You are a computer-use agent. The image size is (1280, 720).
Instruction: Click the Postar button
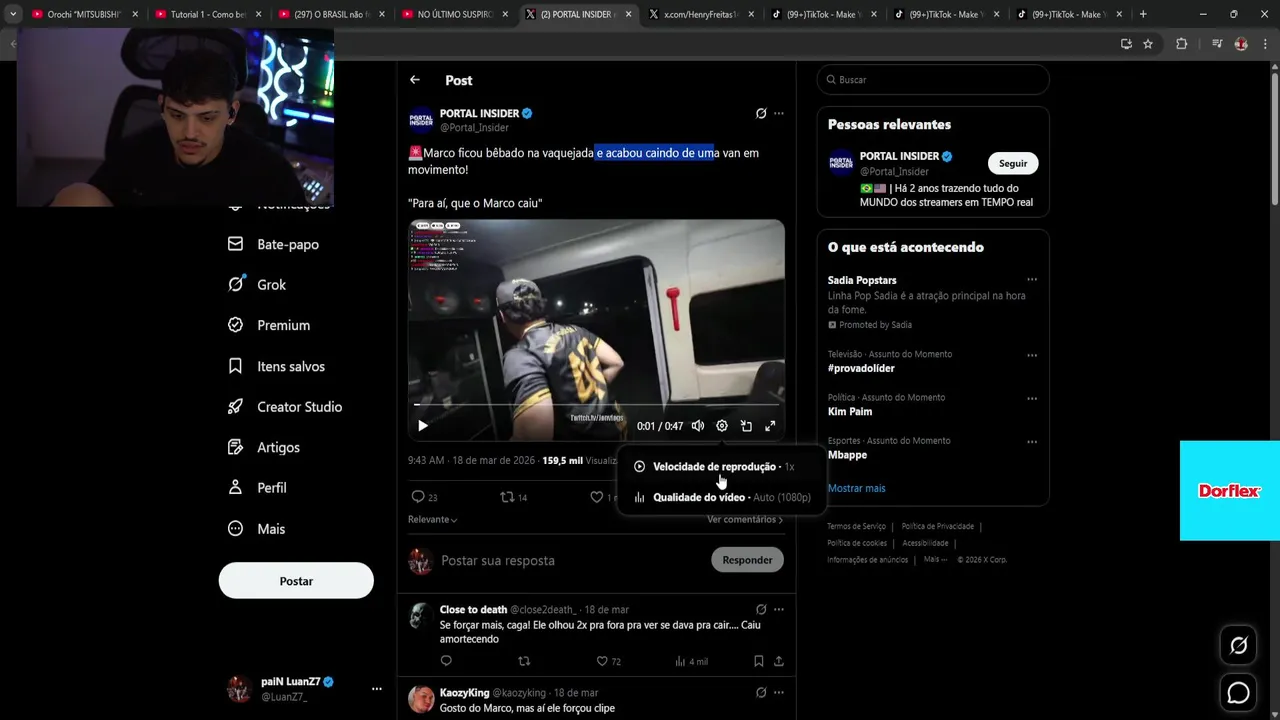(x=296, y=581)
